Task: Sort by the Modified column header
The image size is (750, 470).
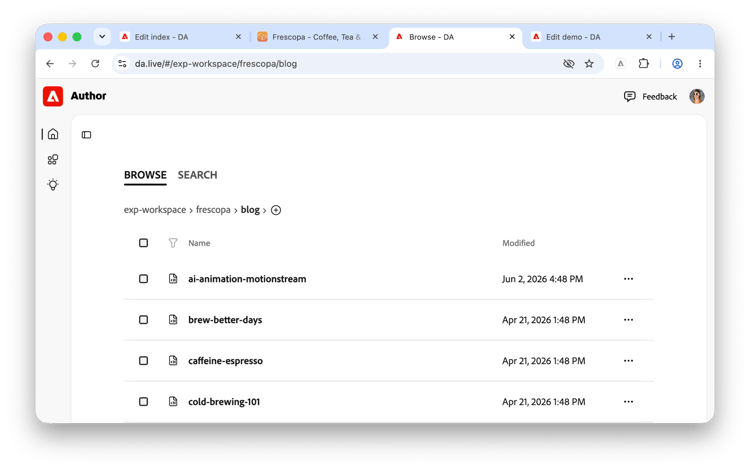Action: click(518, 243)
